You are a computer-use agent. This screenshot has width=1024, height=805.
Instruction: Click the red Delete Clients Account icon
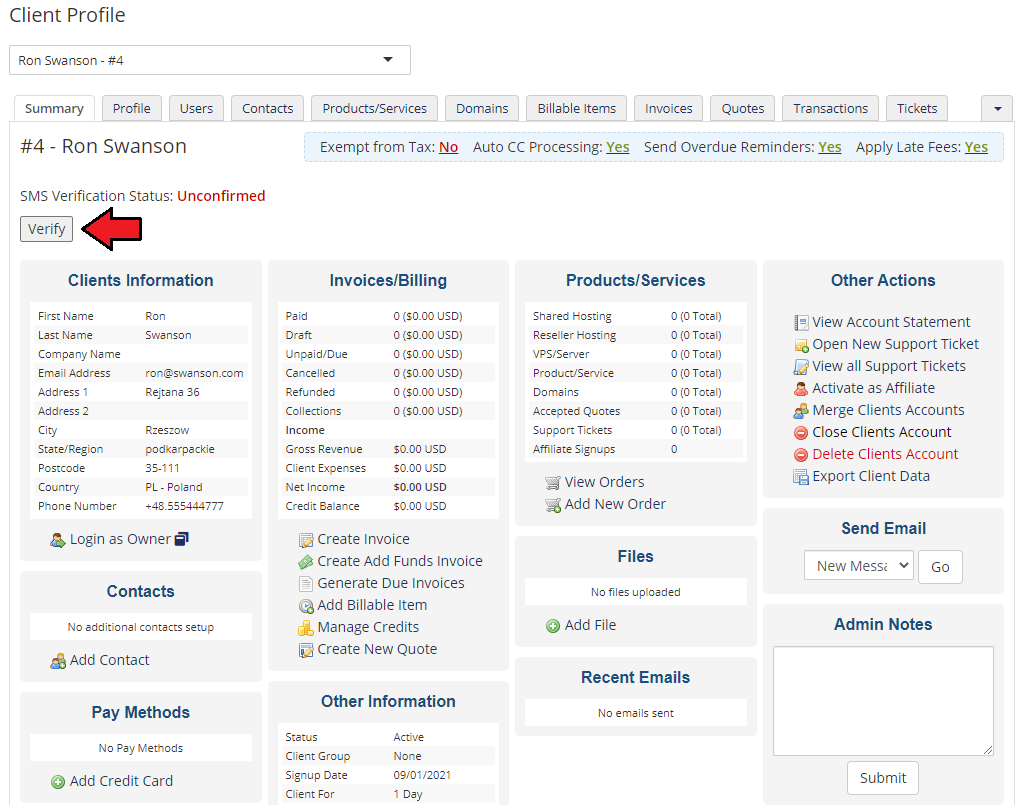pos(801,455)
